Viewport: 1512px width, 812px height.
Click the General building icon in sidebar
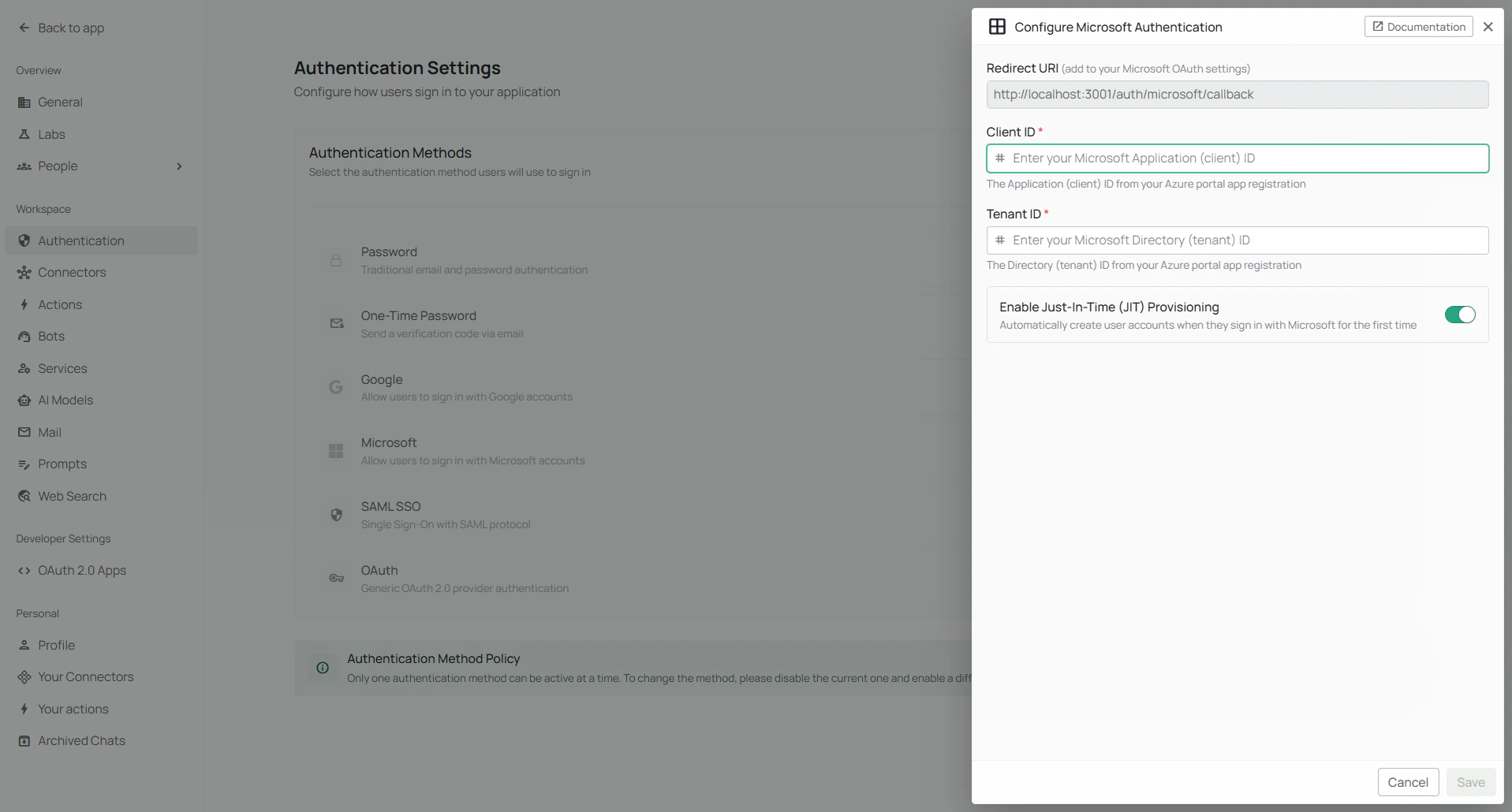coord(24,102)
